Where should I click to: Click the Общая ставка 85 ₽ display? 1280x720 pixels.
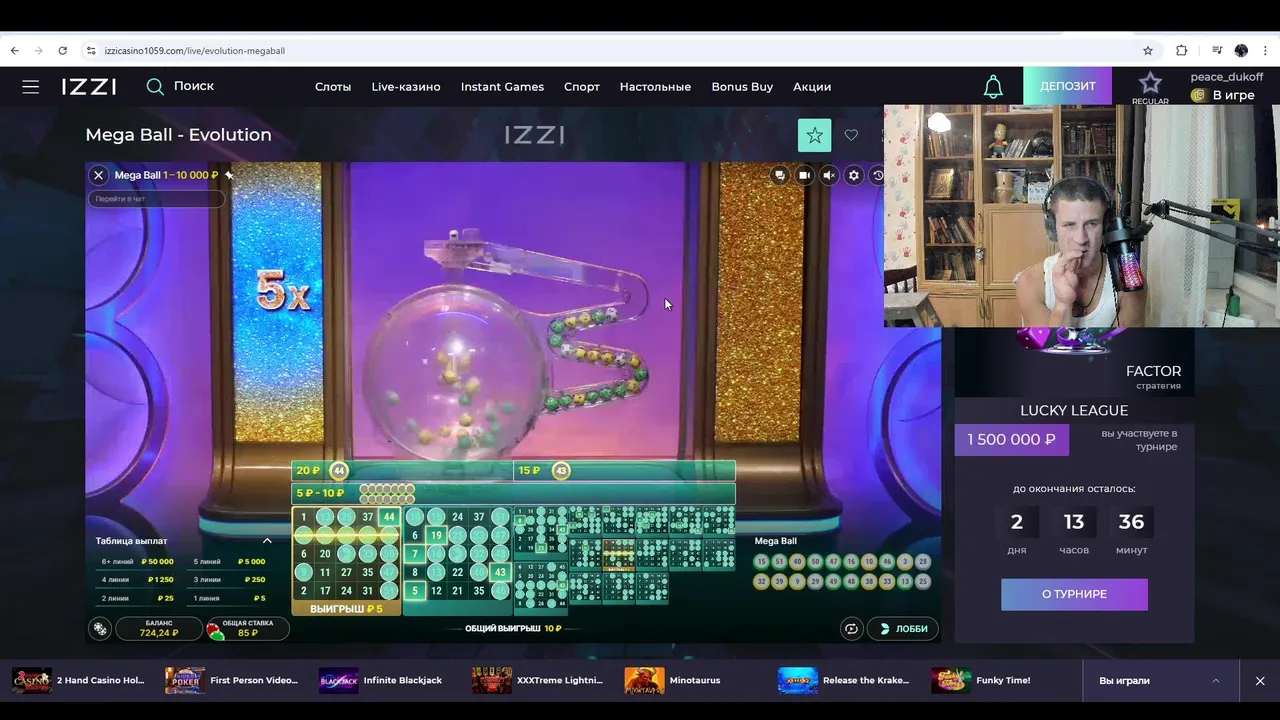pyautogui.click(x=248, y=628)
